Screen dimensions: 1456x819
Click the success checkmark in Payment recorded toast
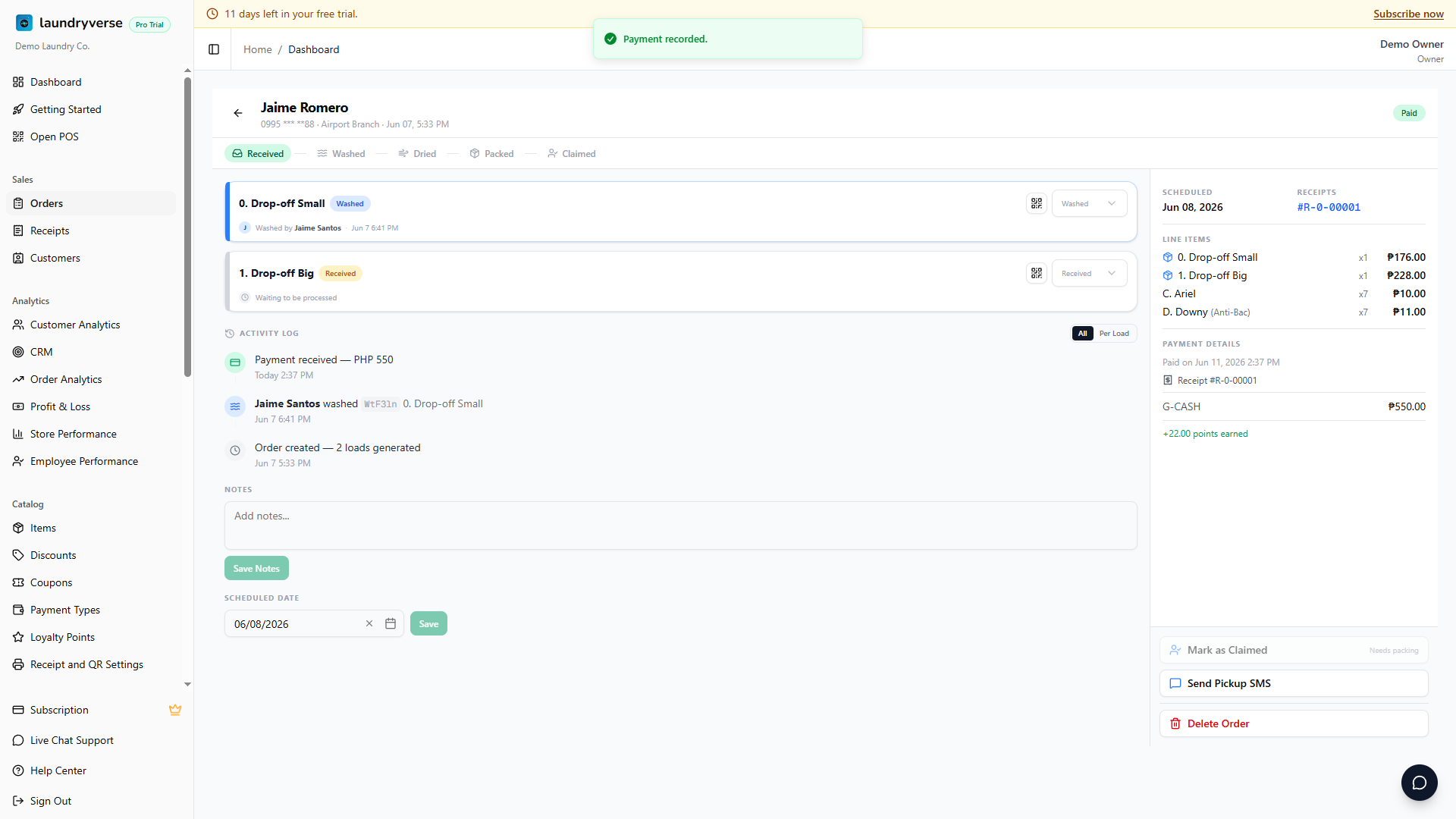pyautogui.click(x=610, y=39)
